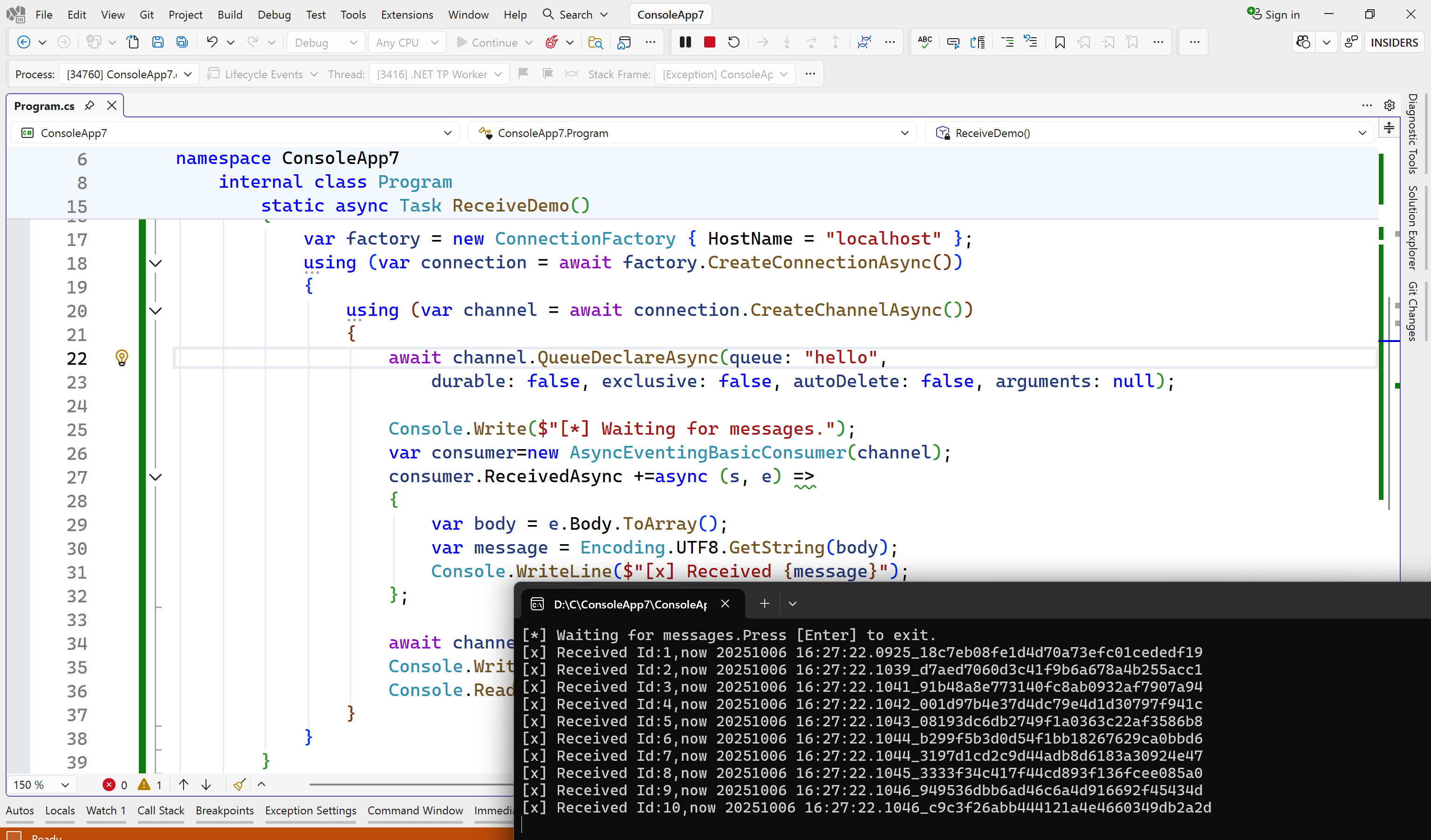This screenshot has height=840, width=1431.
Task: Collapse the ReceivedAsync lambda on line 27
Action: tap(155, 478)
